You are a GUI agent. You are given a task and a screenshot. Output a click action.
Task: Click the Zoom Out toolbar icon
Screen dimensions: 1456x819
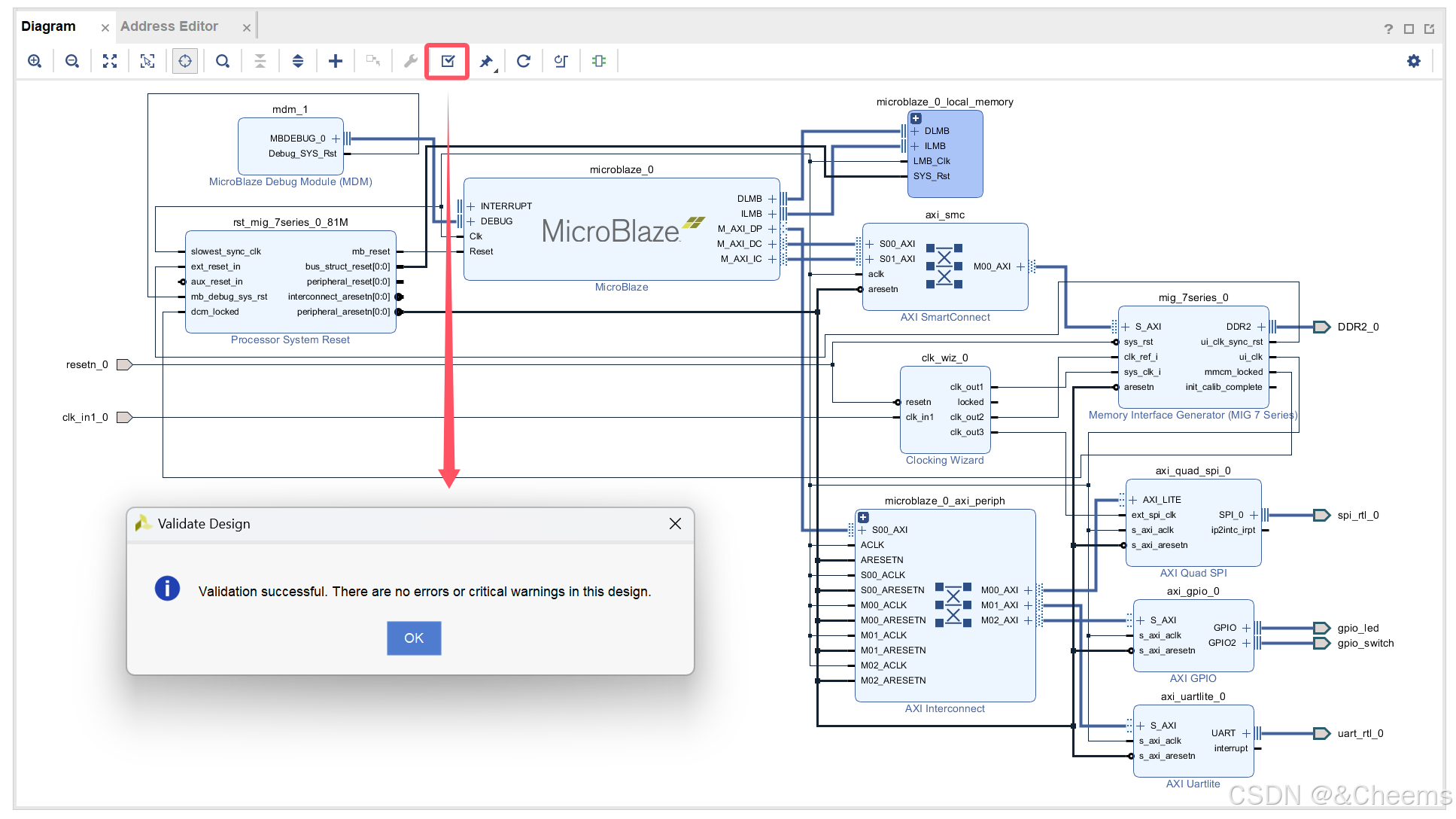click(72, 61)
